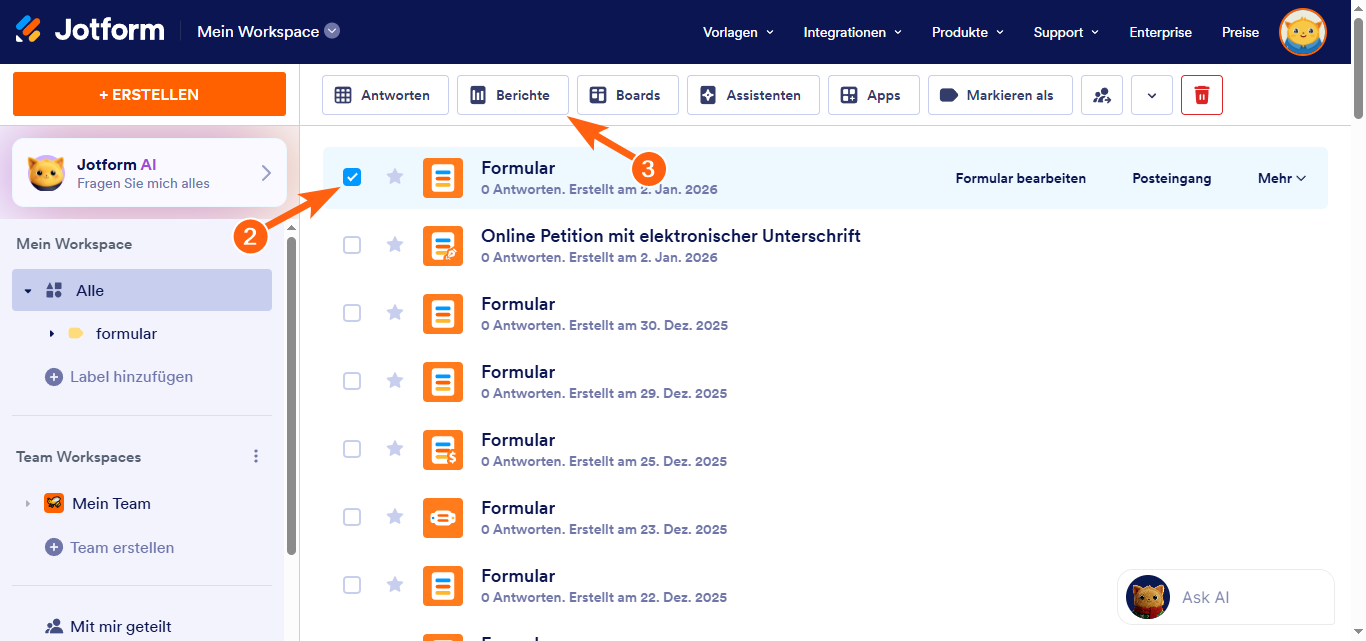Open the Berichte panel from the toolbar
This screenshot has width=1366, height=641.
click(512, 95)
